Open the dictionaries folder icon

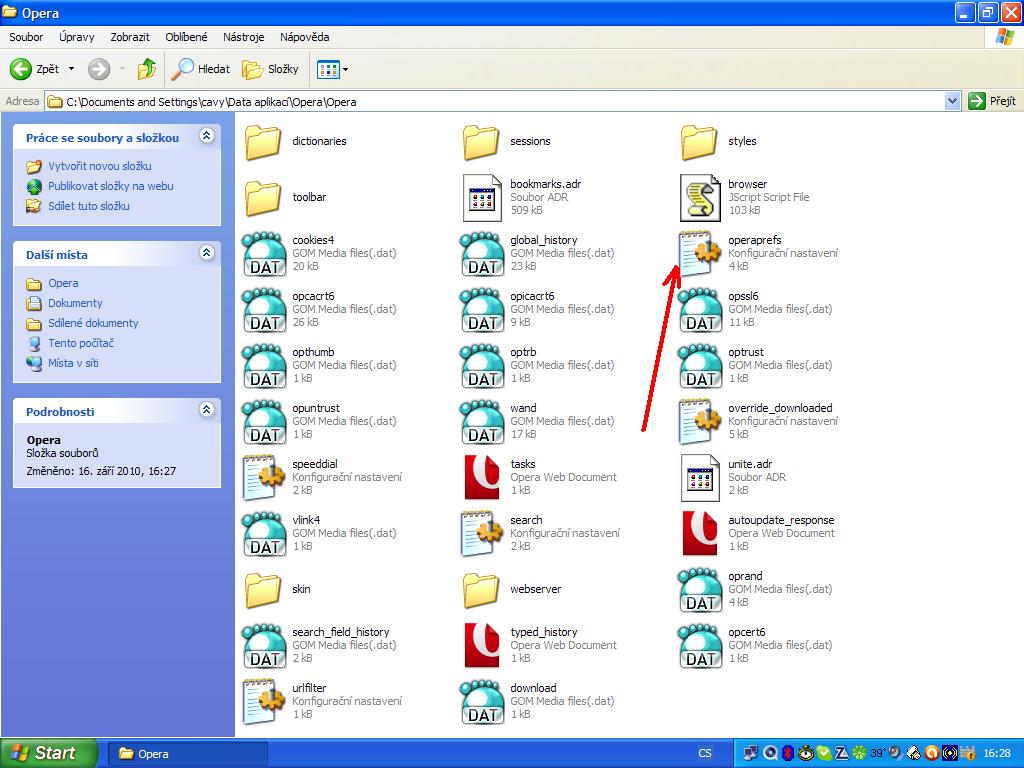[264, 142]
